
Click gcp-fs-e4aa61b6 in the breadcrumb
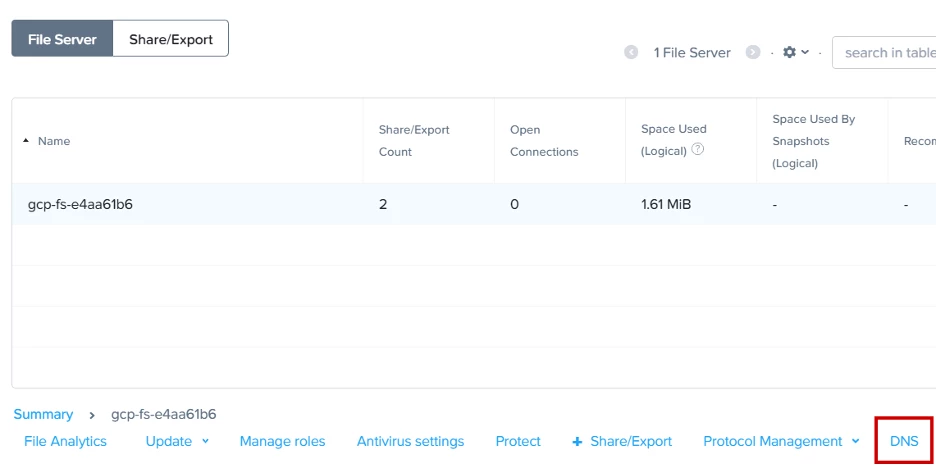(x=164, y=414)
